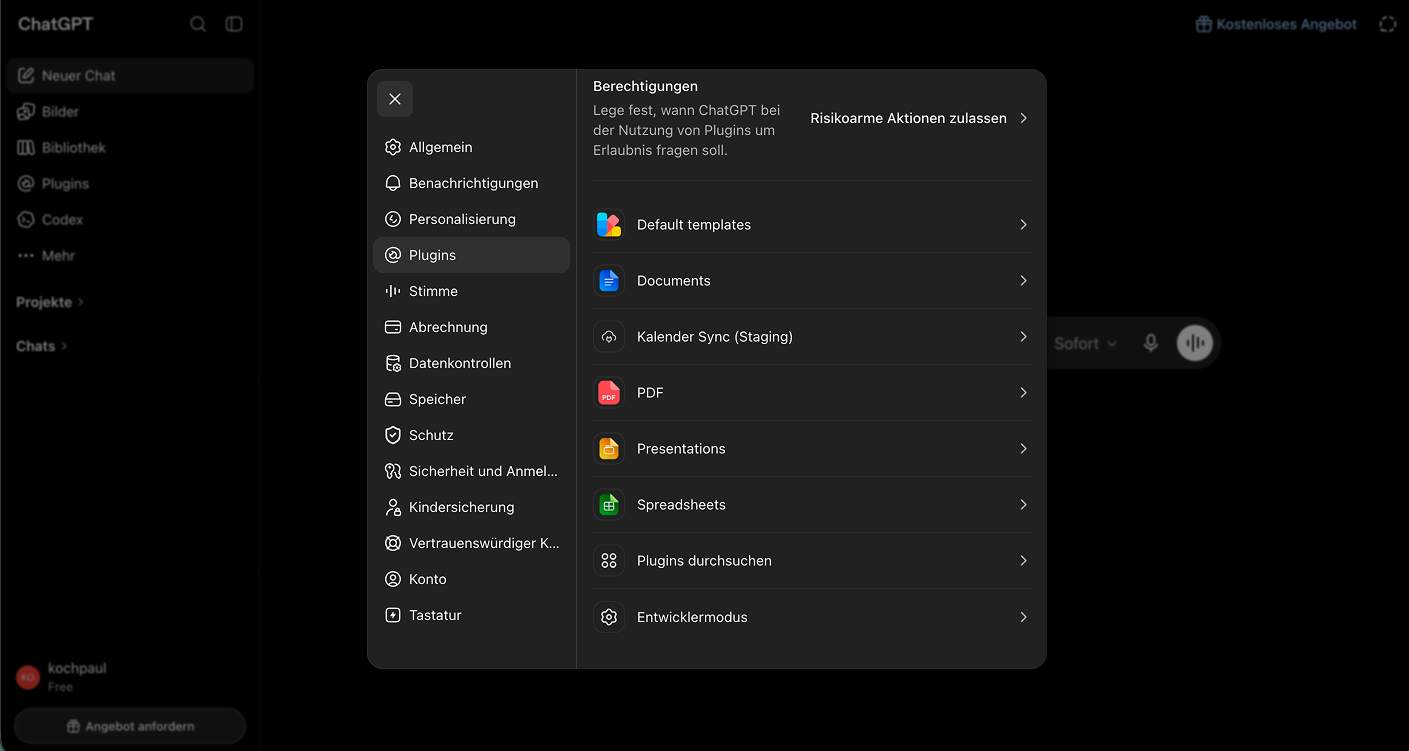Click the Angebot anfordern button
This screenshot has width=1409, height=751.
tap(130, 726)
